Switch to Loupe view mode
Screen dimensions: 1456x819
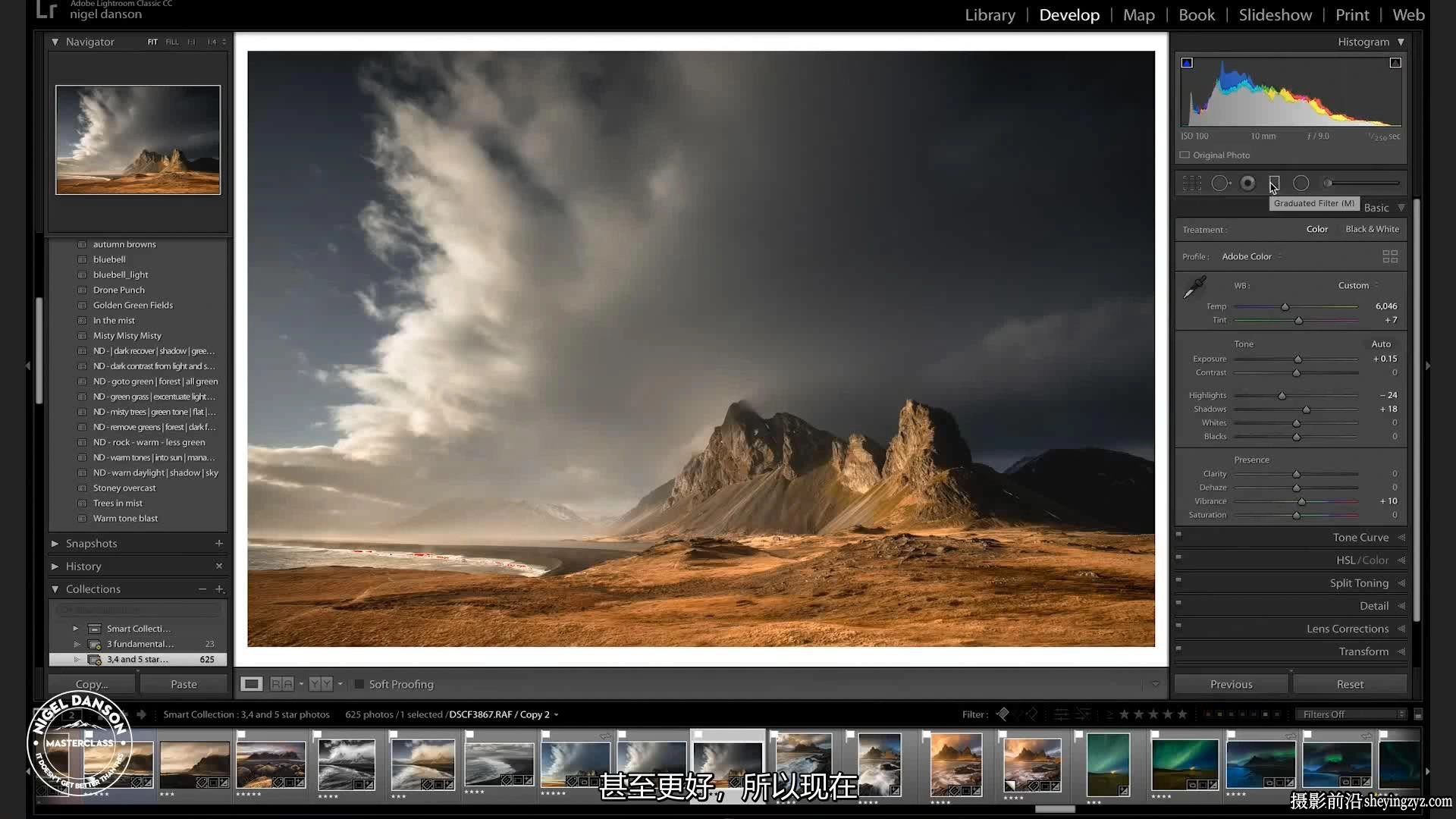click(252, 684)
